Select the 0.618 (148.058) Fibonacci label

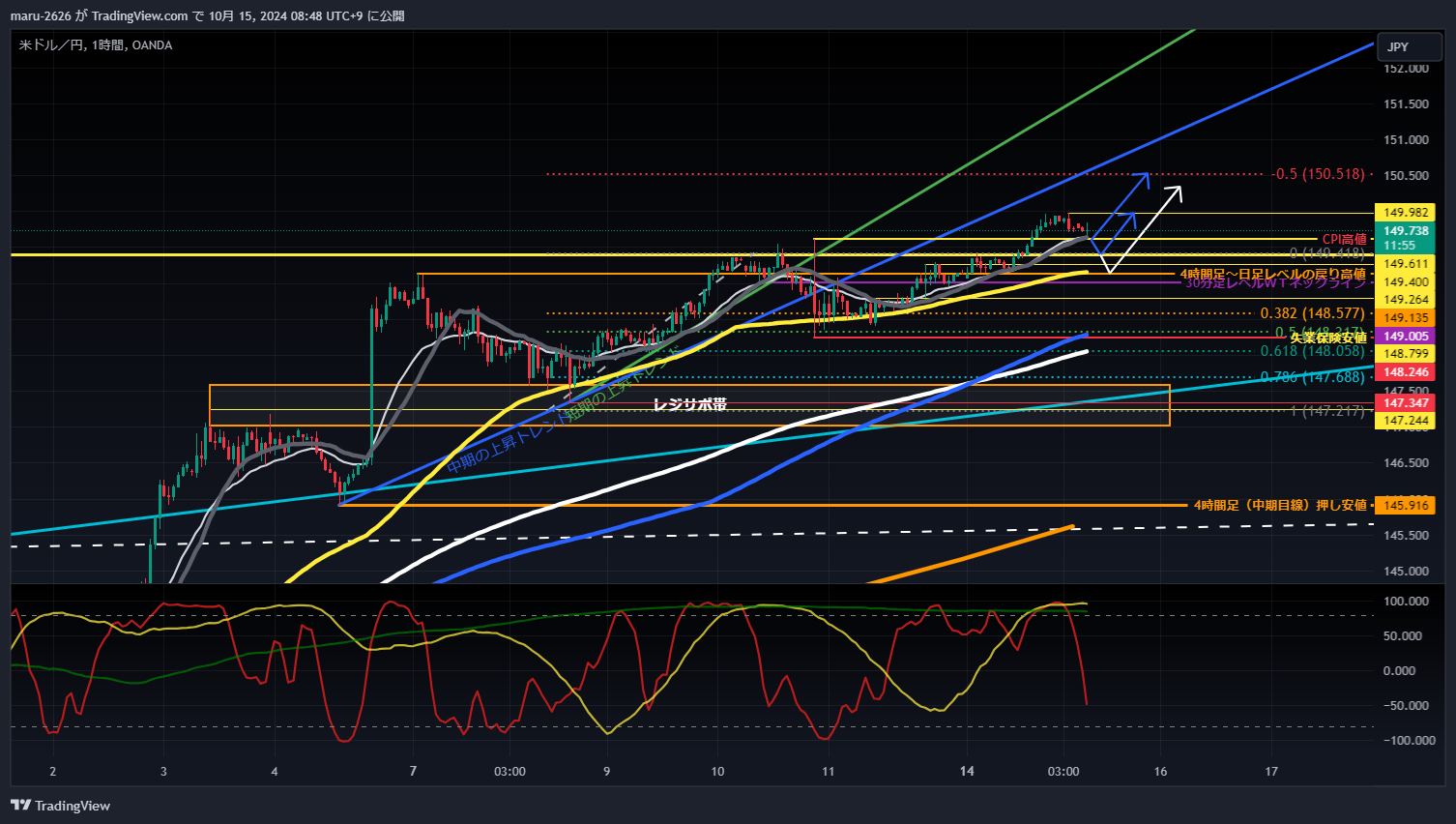pos(1312,351)
